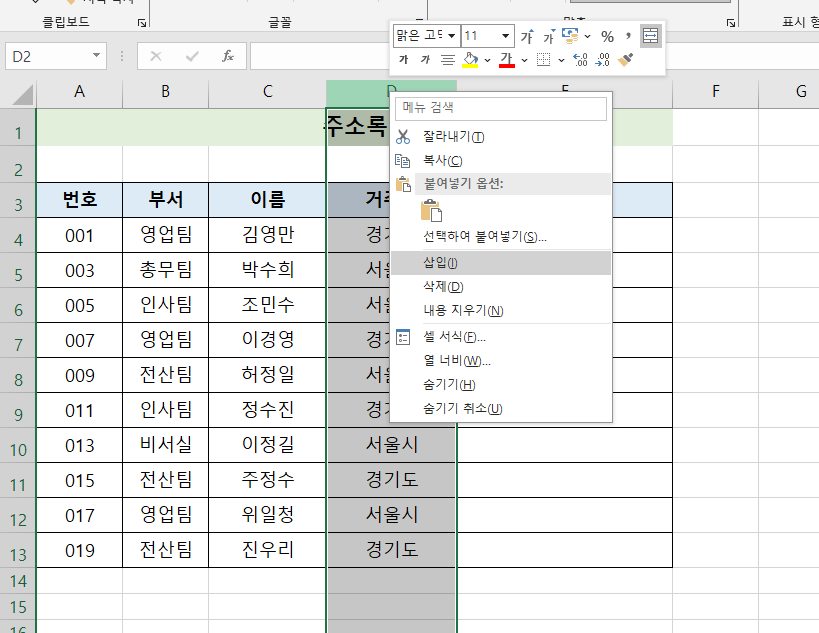Open the alignment group dialog launcher
Image resolution: width=819 pixels, height=633 pixels.
pos(731,22)
